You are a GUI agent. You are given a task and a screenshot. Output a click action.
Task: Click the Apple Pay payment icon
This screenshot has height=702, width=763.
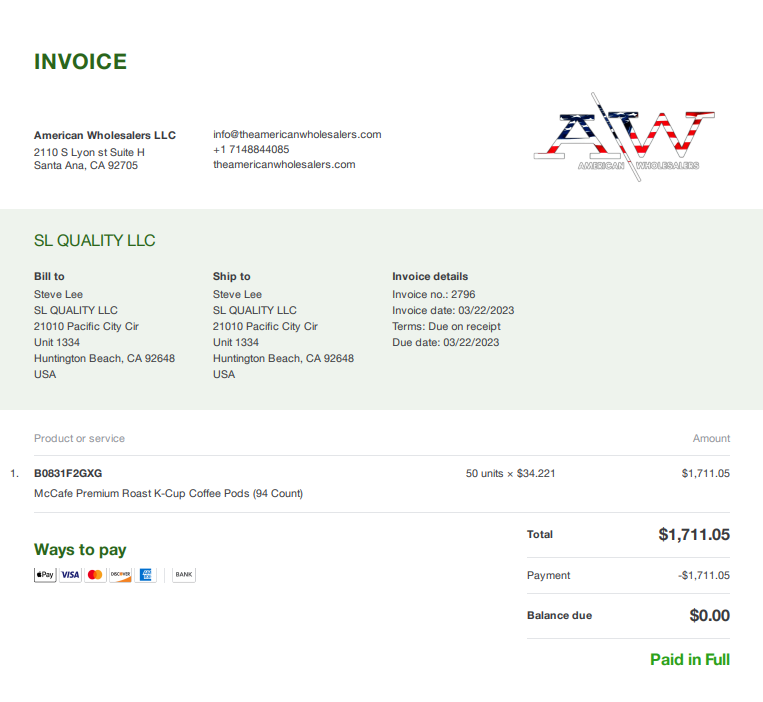click(45, 575)
